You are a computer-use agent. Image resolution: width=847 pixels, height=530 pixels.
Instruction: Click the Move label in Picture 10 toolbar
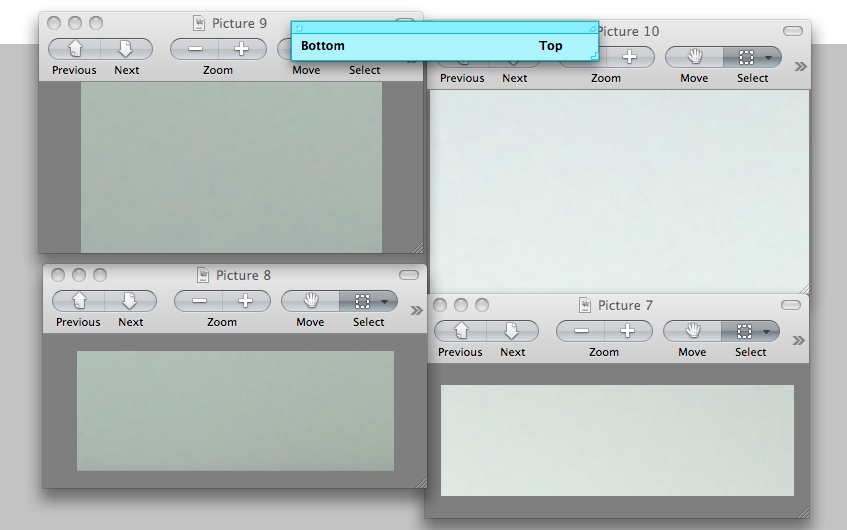pos(694,78)
